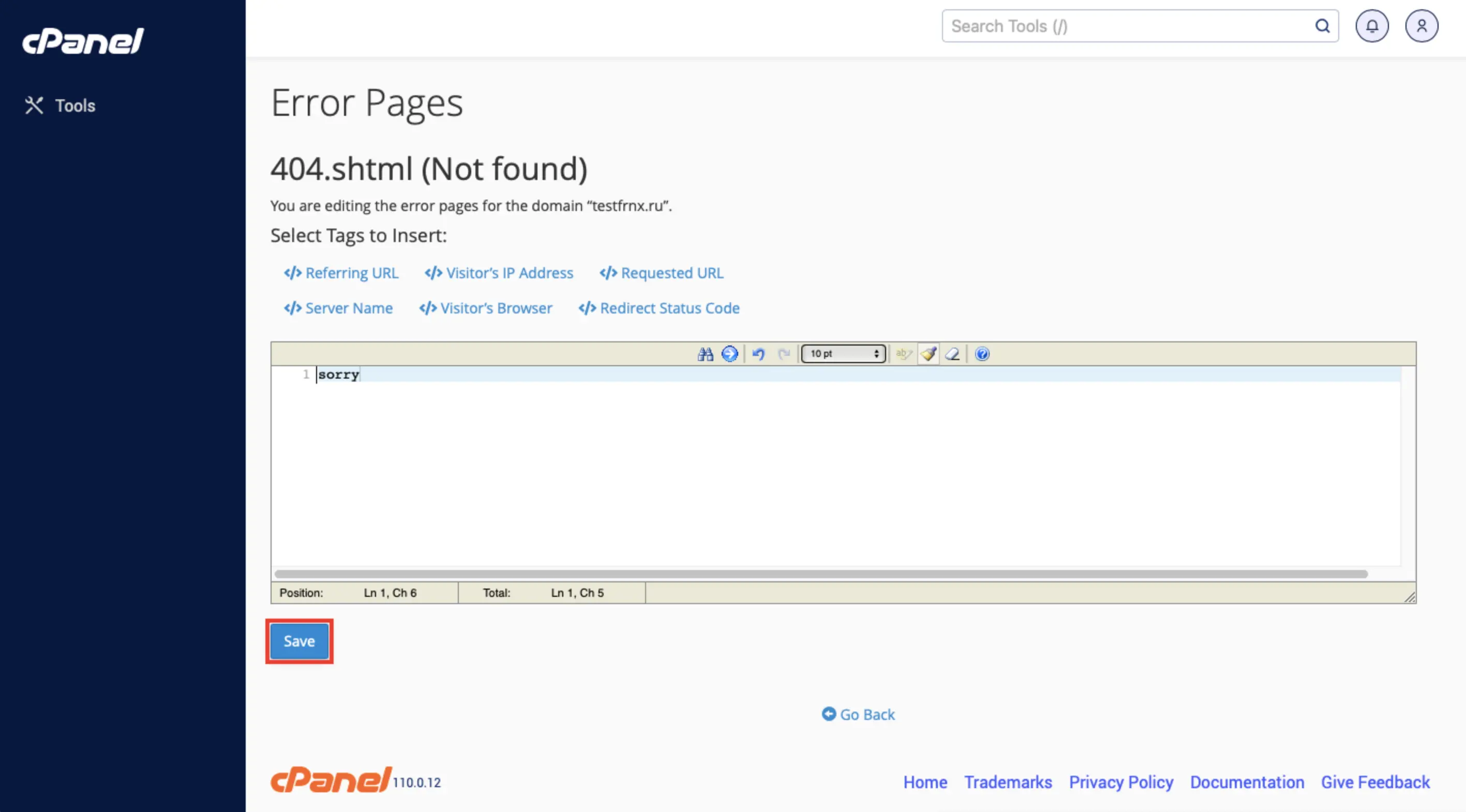The height and width of the screenshot is (812, 1466).
Task: Insert the Visitor's Browser tag
Action: tap(485, 308)
